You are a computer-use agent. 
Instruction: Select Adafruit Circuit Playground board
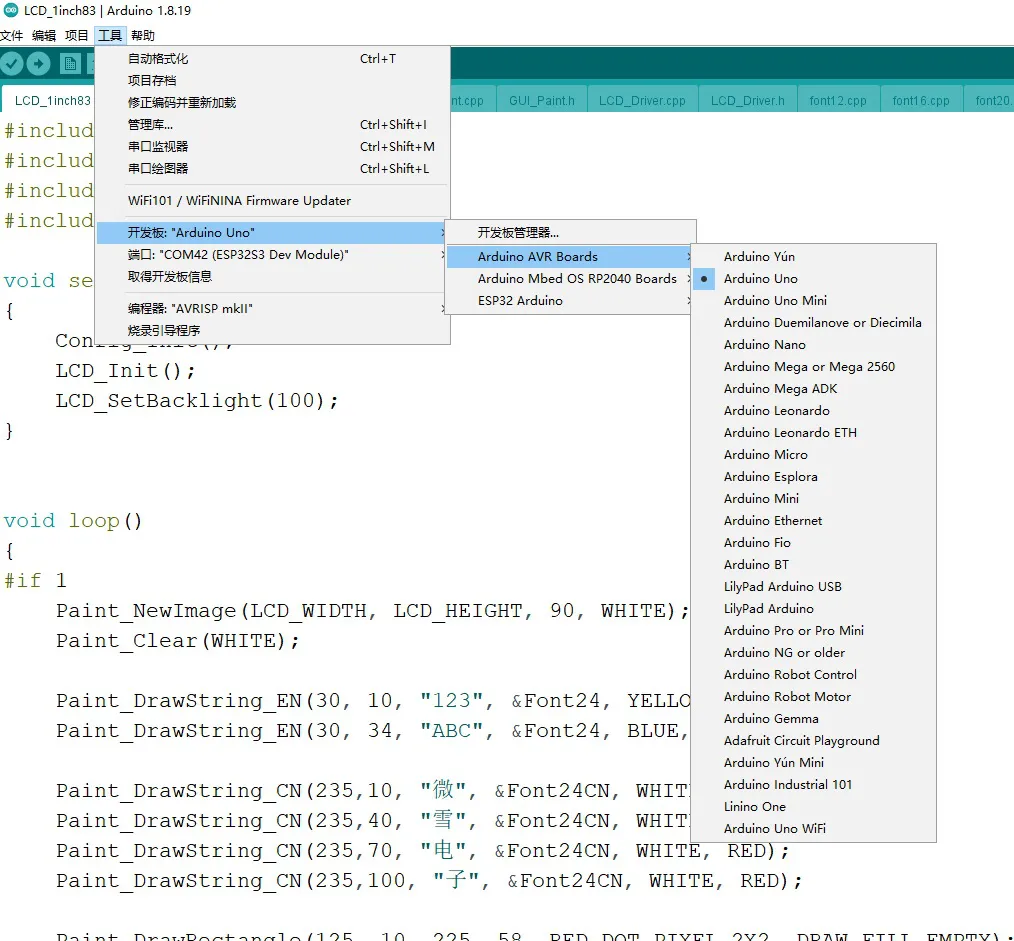(814, 741)
